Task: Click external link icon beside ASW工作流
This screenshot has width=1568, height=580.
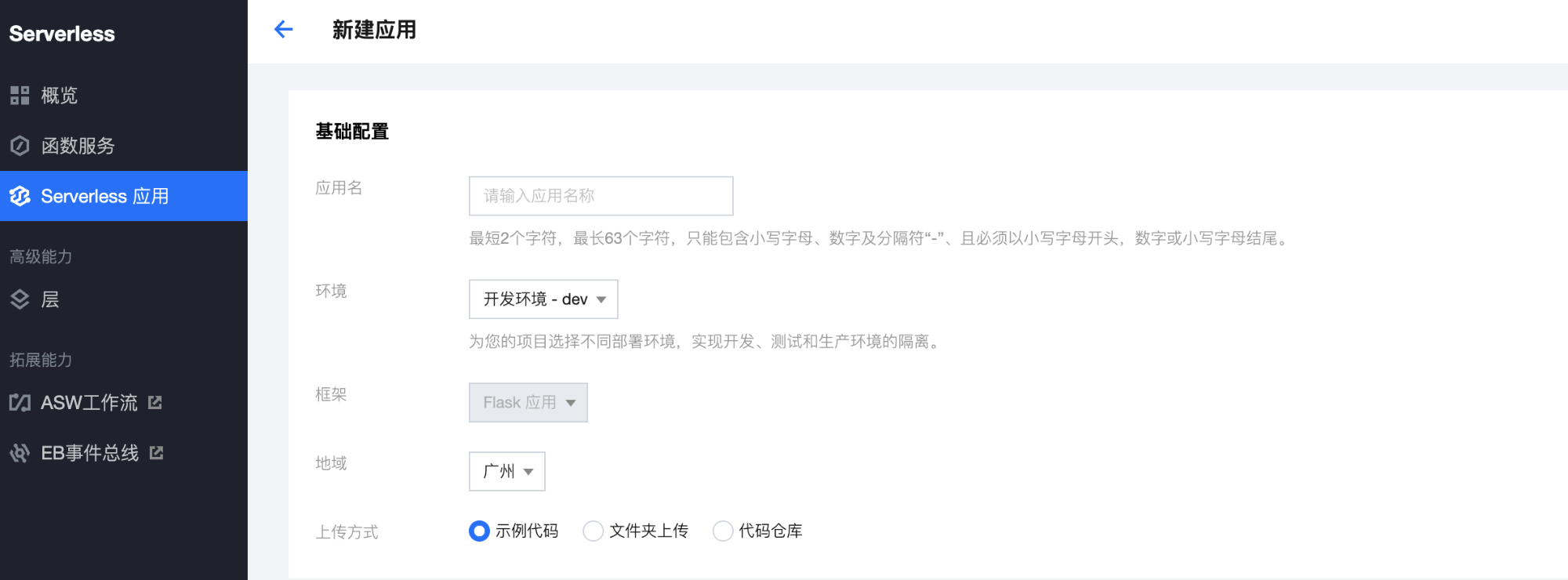Action: point(155,402)
